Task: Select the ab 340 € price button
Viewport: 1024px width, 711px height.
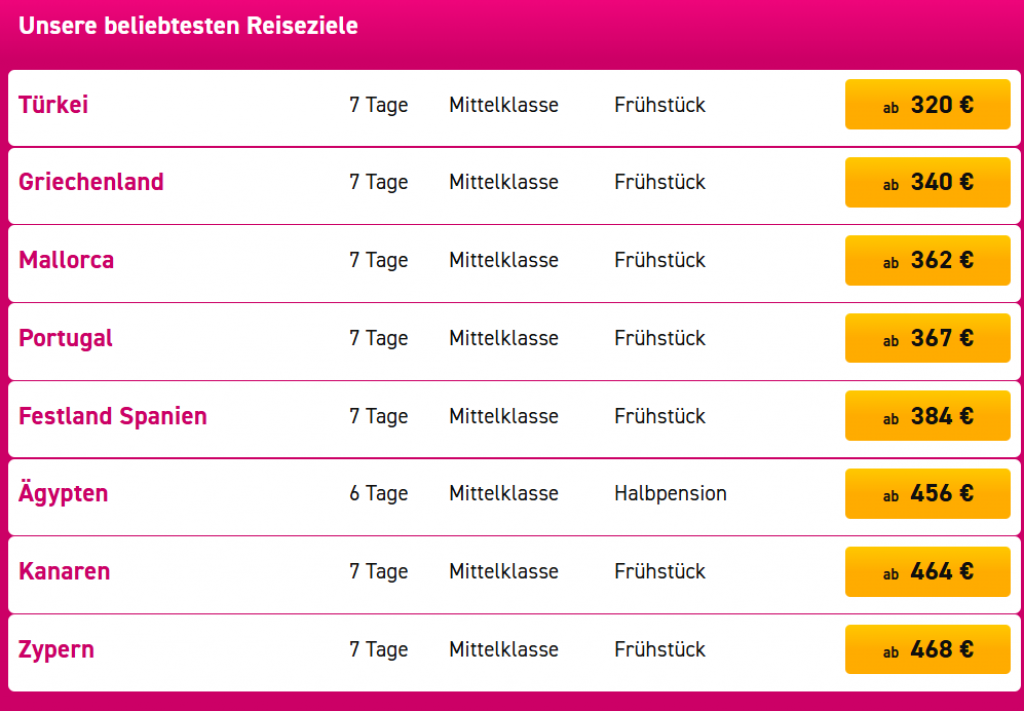Action: click(927, 182)
